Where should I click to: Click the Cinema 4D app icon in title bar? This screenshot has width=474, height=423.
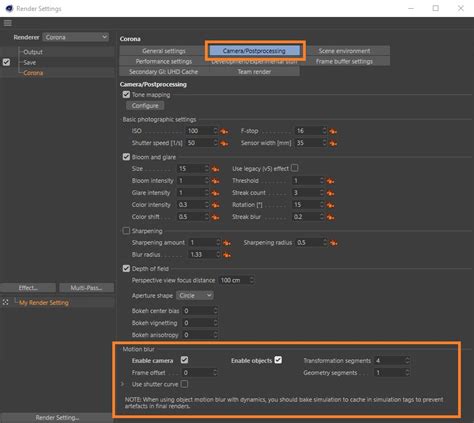9,8
